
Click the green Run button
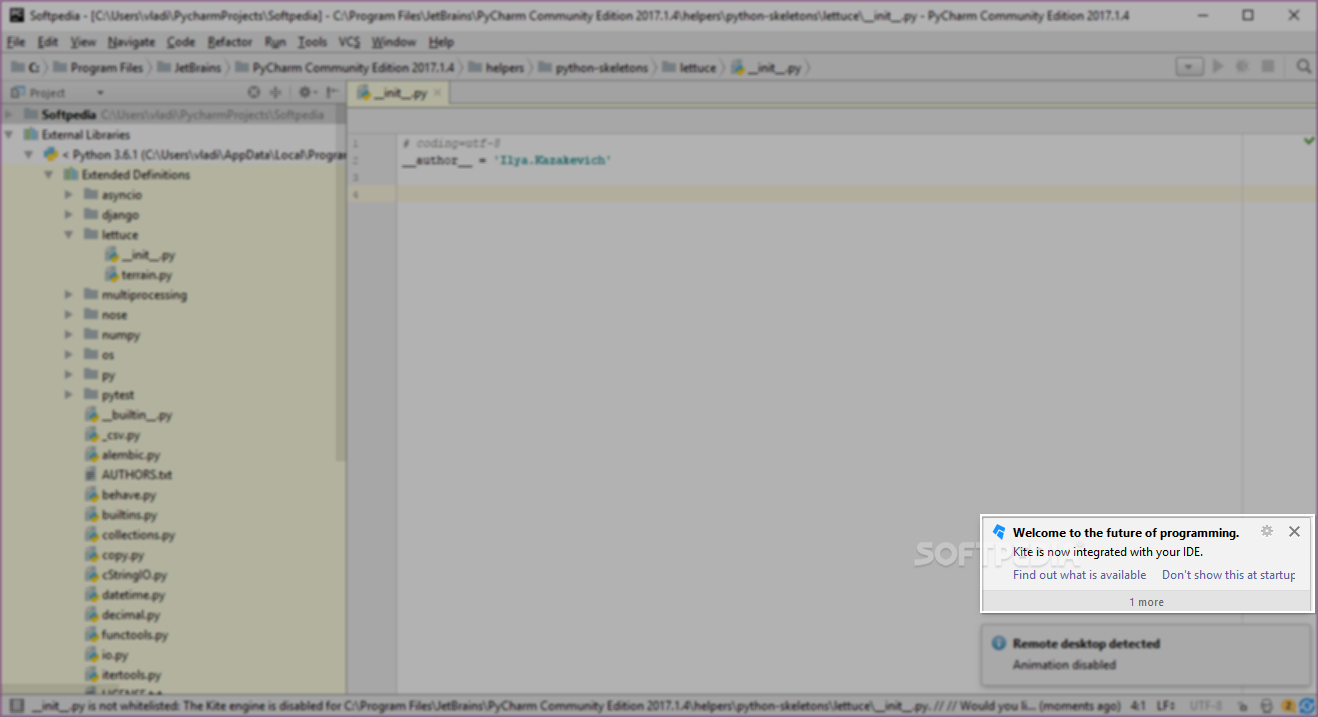point(1218,67)
